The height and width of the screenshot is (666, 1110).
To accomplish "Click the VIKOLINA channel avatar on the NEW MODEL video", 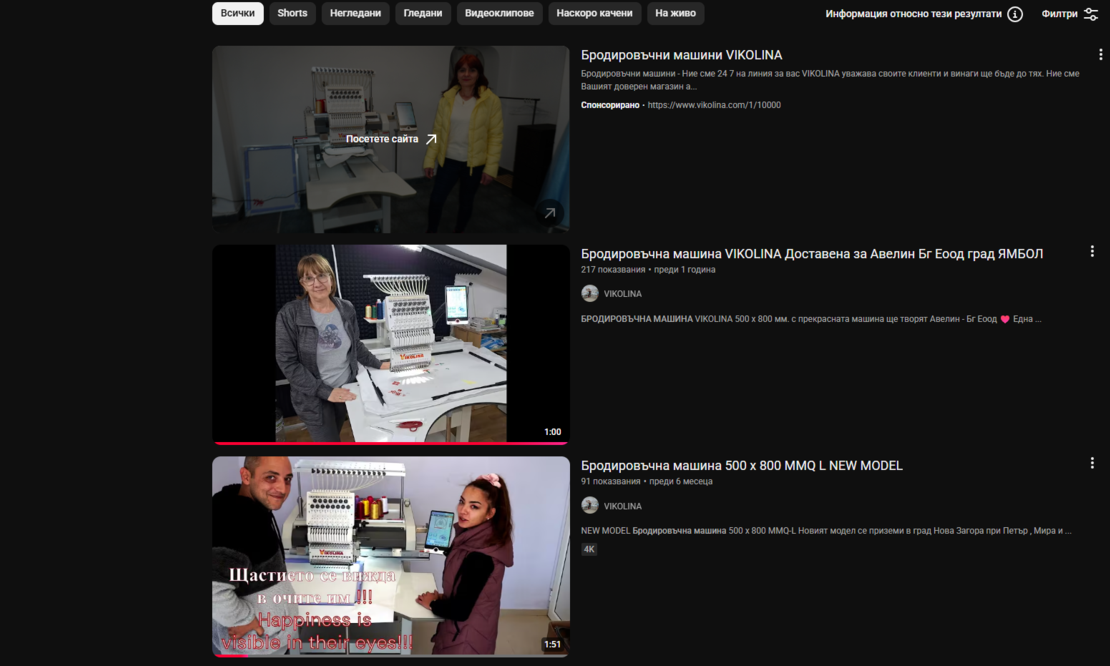I will tap(590, 505).
